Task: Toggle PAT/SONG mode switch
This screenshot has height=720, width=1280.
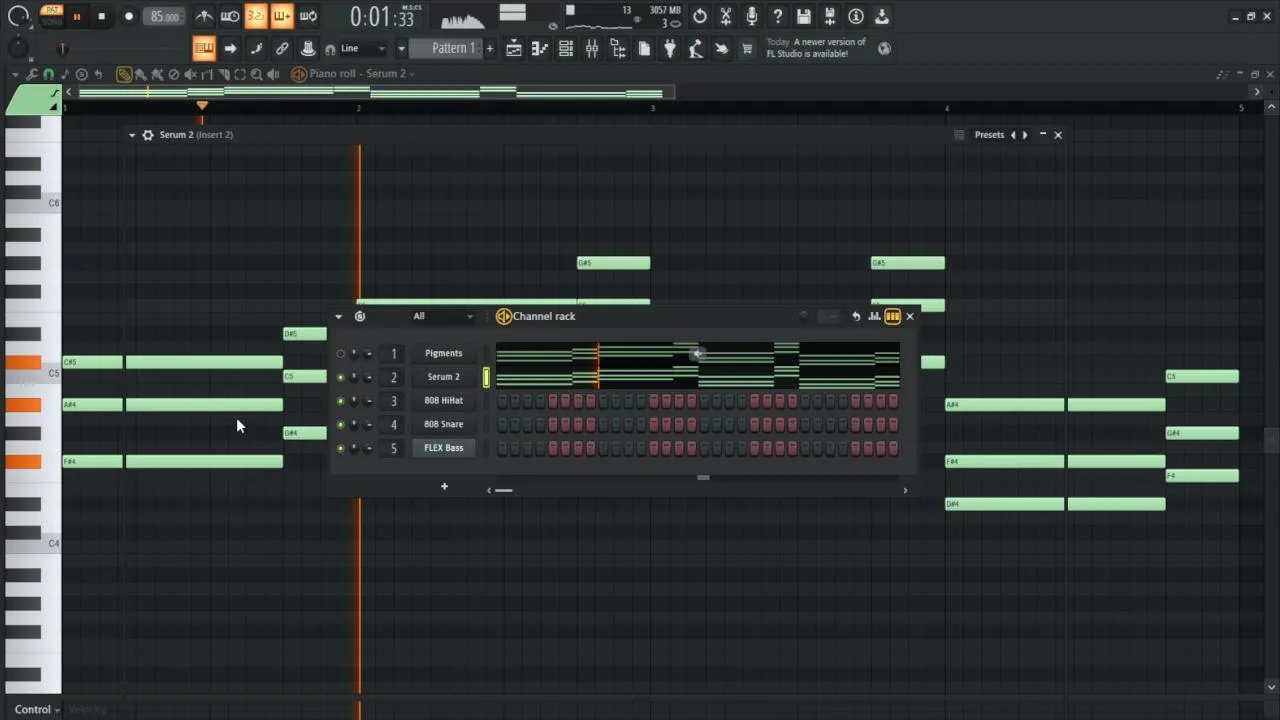Action: (x=52, y=16)
